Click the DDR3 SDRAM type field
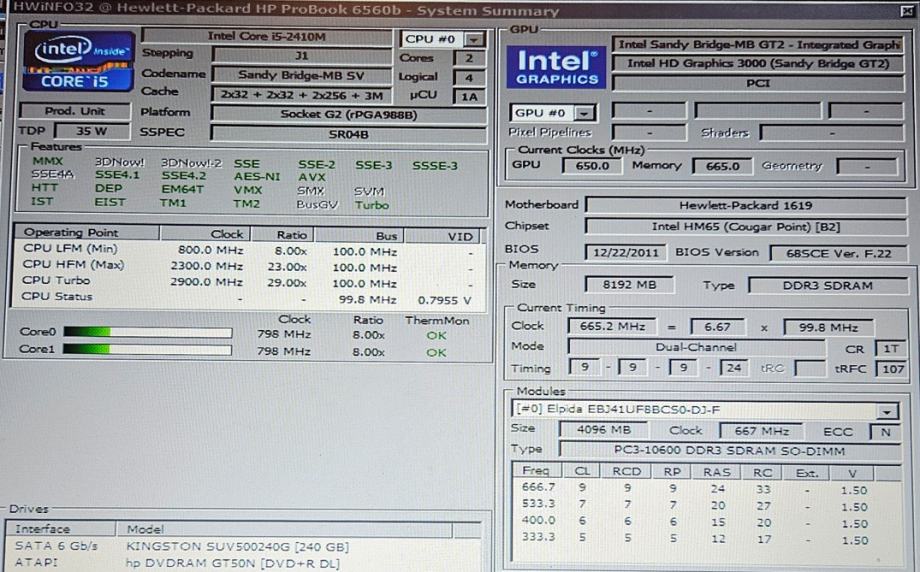Screen dimensions: 920x572 [x=828, y=286]
